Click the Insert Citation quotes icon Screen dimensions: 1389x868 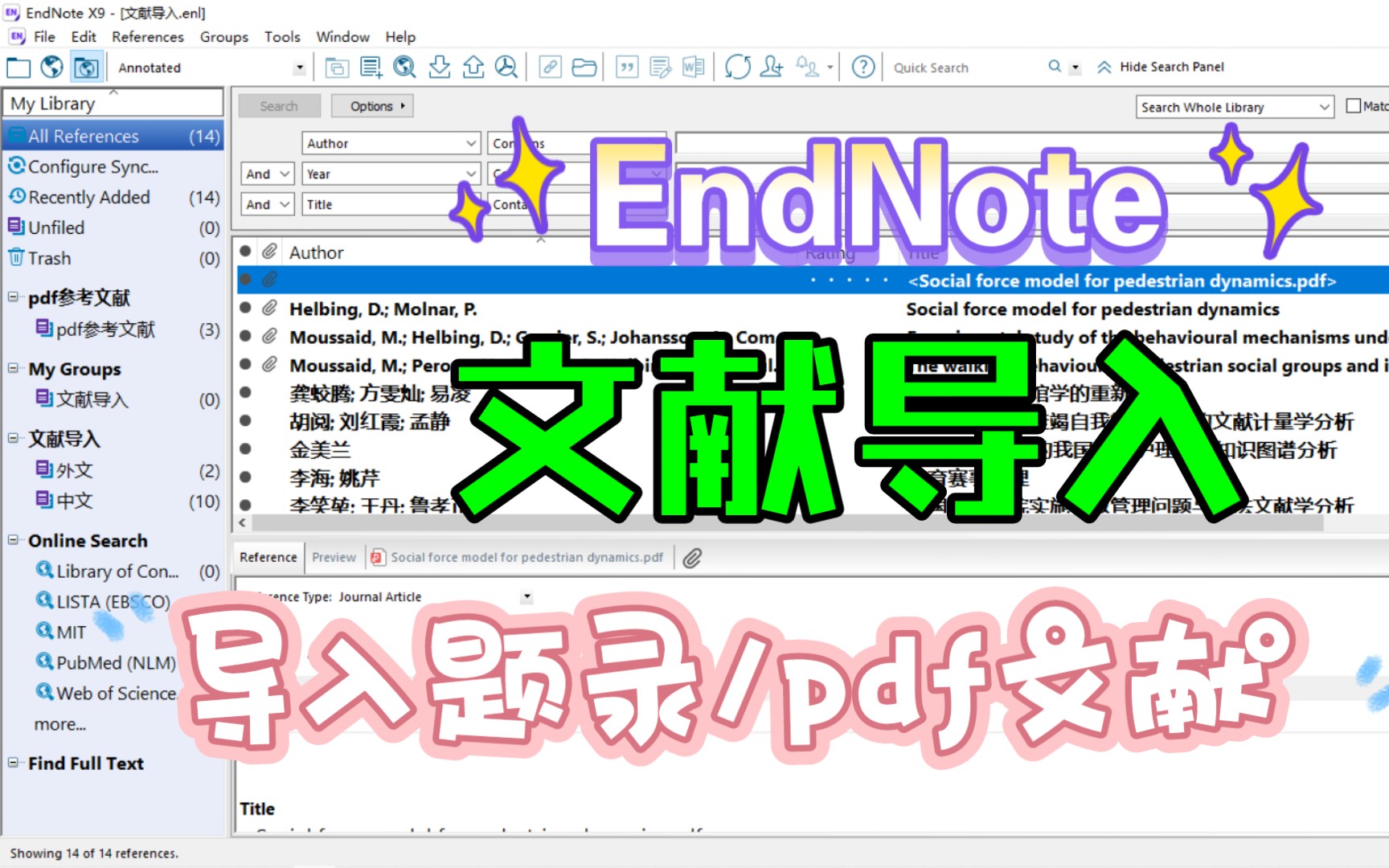[x=627, y=68]
